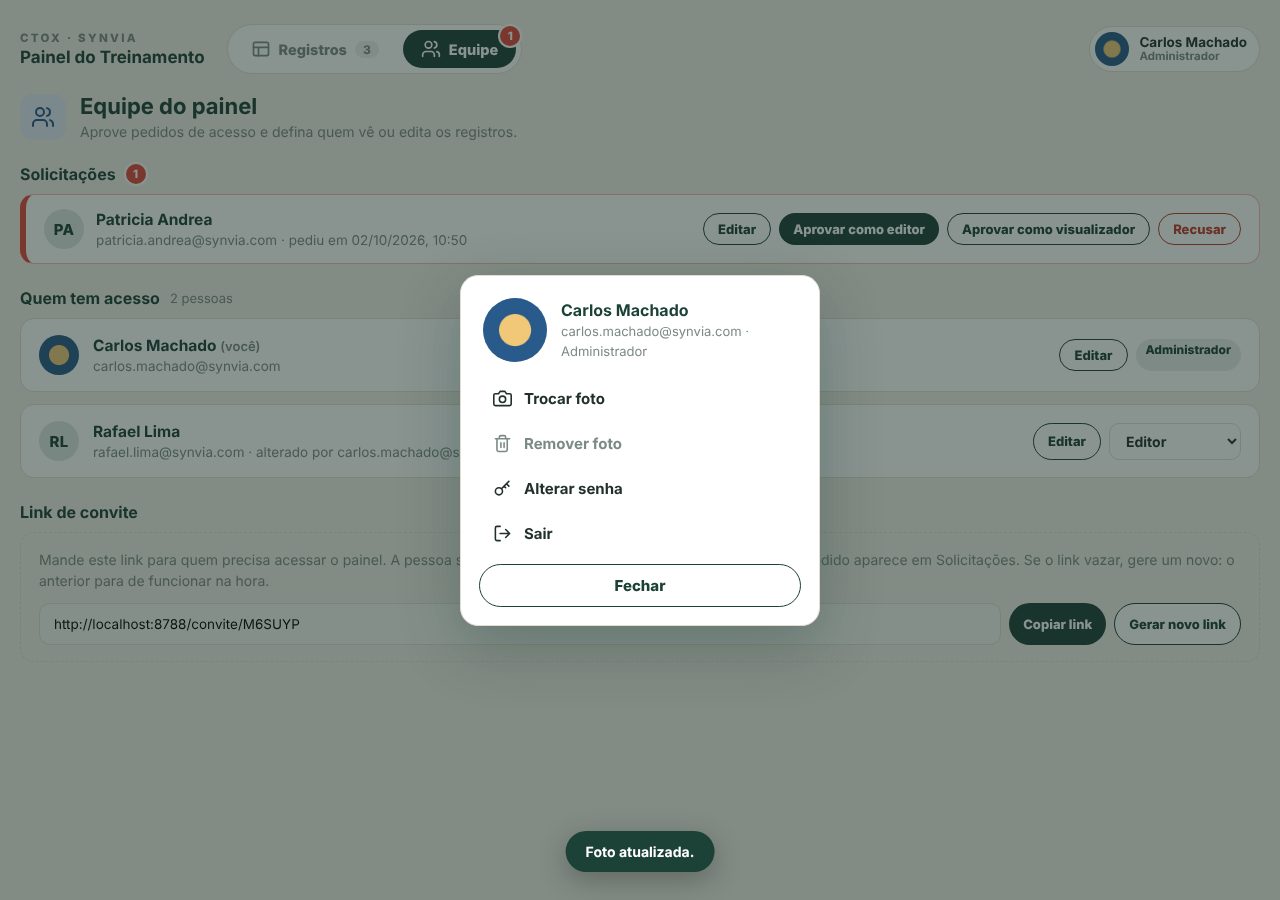Image resolution: width=1280 pixels, height=900 pixels.
Task: Click the avatar in the top-right profile chip
Action: click(x=1112, y=49)
